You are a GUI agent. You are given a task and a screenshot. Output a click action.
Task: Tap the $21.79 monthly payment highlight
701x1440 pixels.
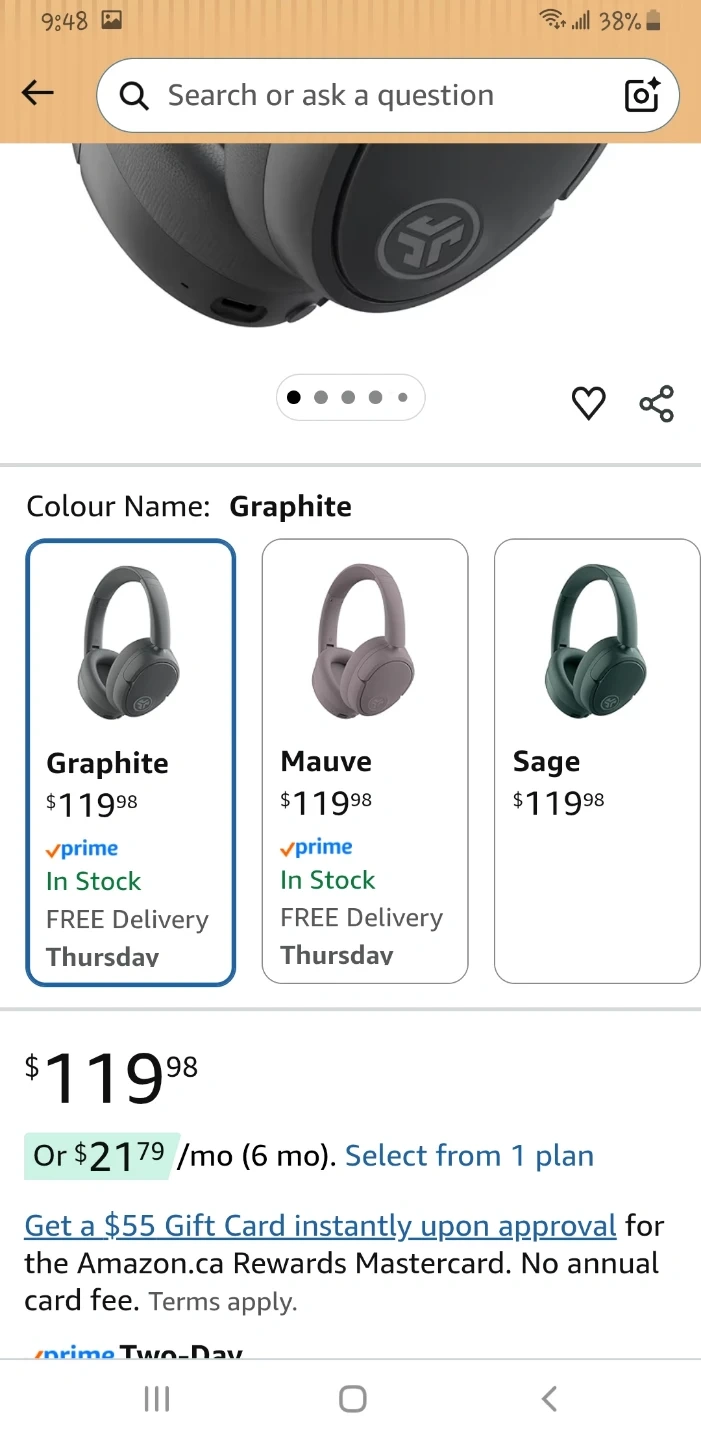click(x=100, y=1156)
